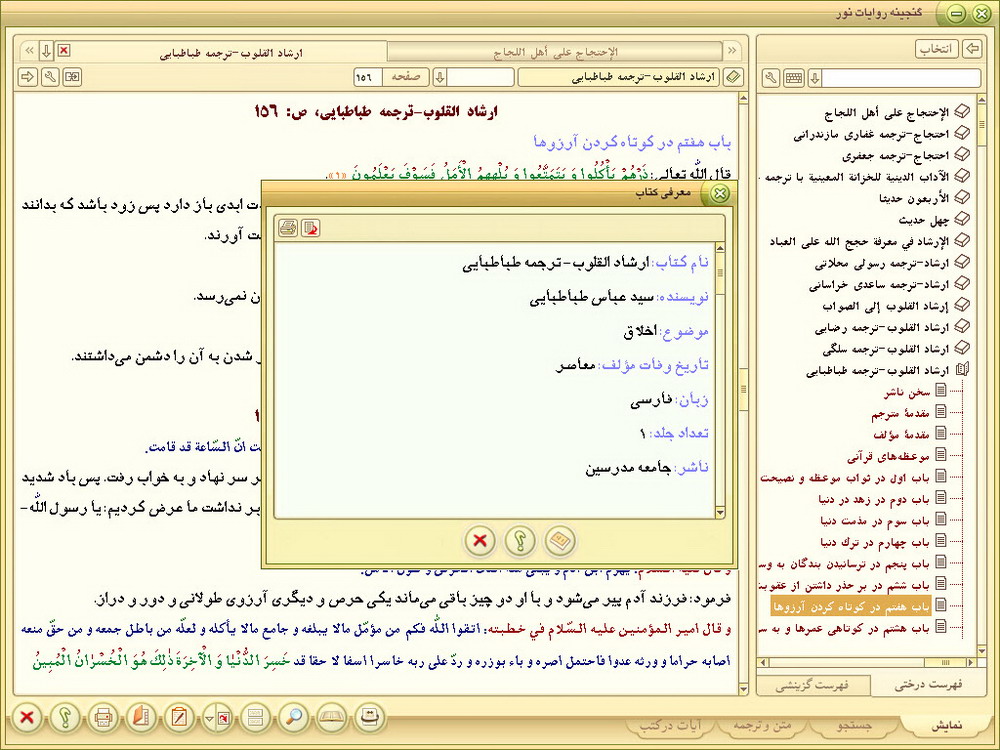Print the book info from the معرفی کتاب dialog
Image resolution: width=1000 pixels, height=750 pixels.
[288, 228]
